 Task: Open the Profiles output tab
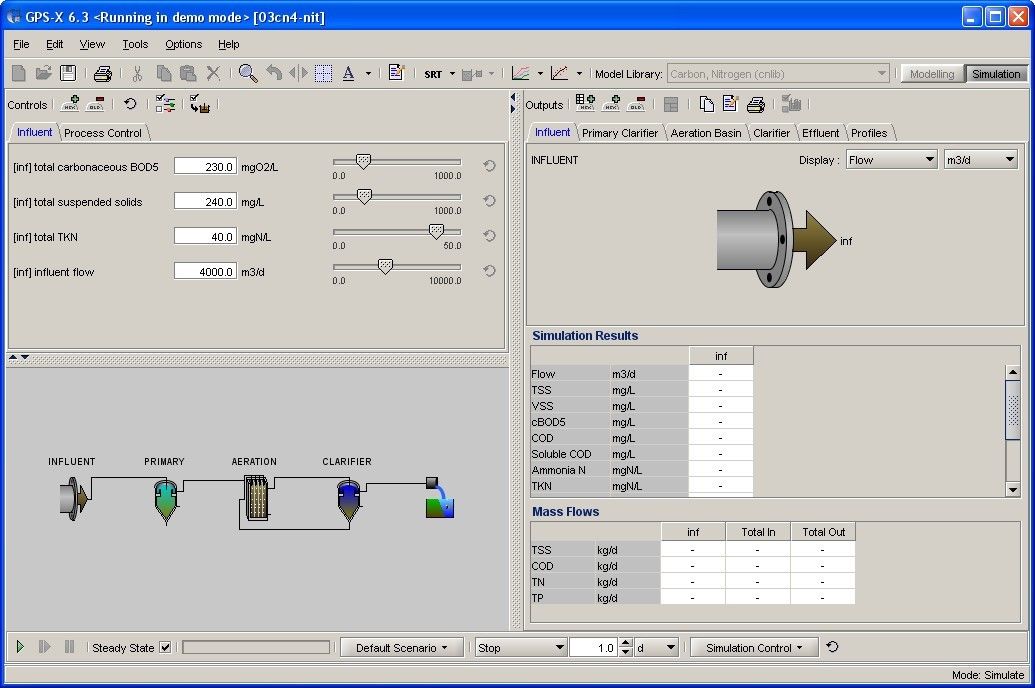[869, 133]
